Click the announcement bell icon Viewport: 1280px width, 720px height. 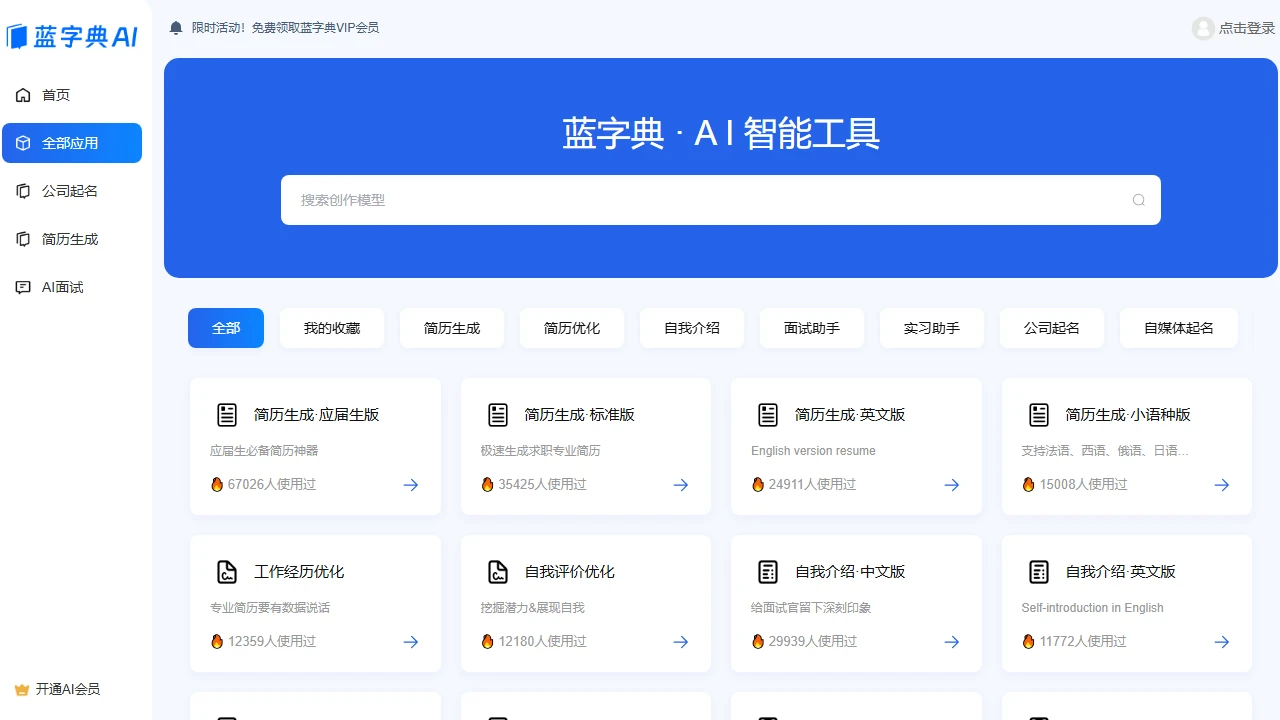click(176, 28)
